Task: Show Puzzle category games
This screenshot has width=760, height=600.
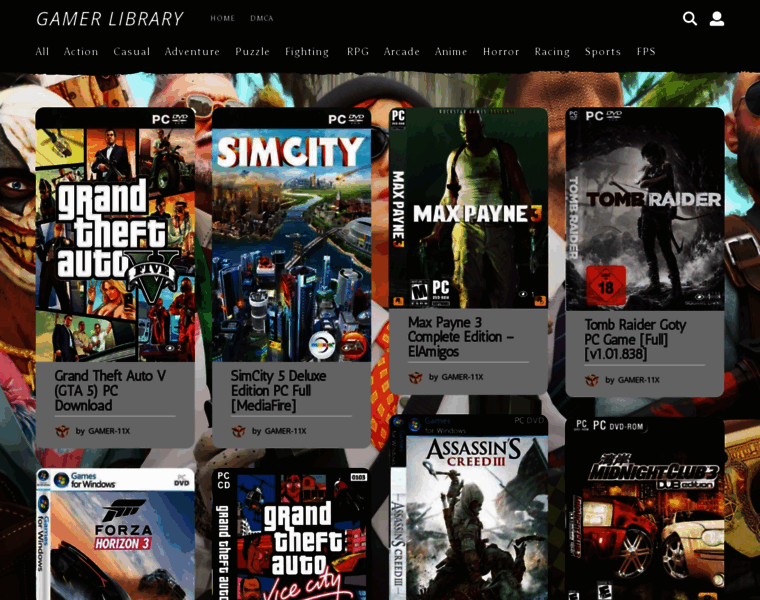Action: point(252,51)
